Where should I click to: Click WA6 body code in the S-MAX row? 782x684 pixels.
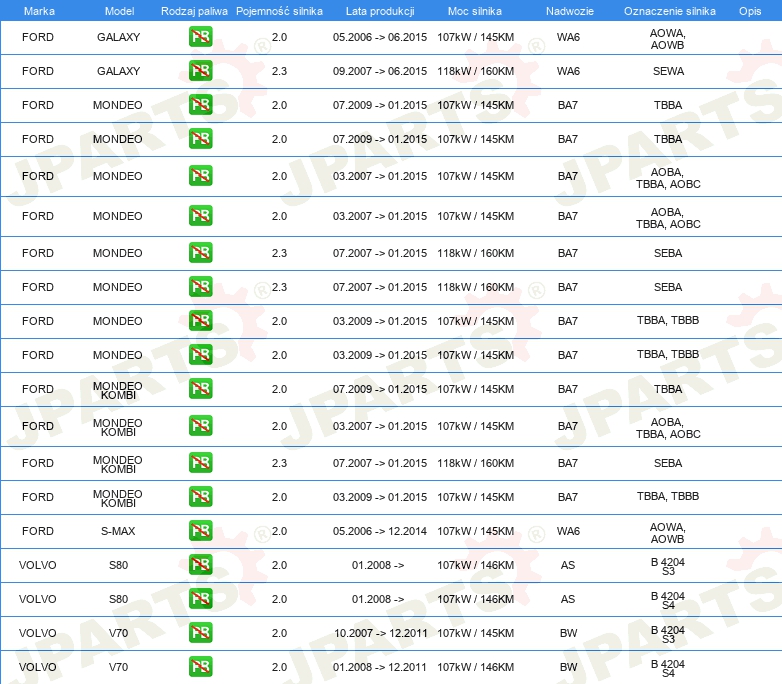tap(568, 531)
